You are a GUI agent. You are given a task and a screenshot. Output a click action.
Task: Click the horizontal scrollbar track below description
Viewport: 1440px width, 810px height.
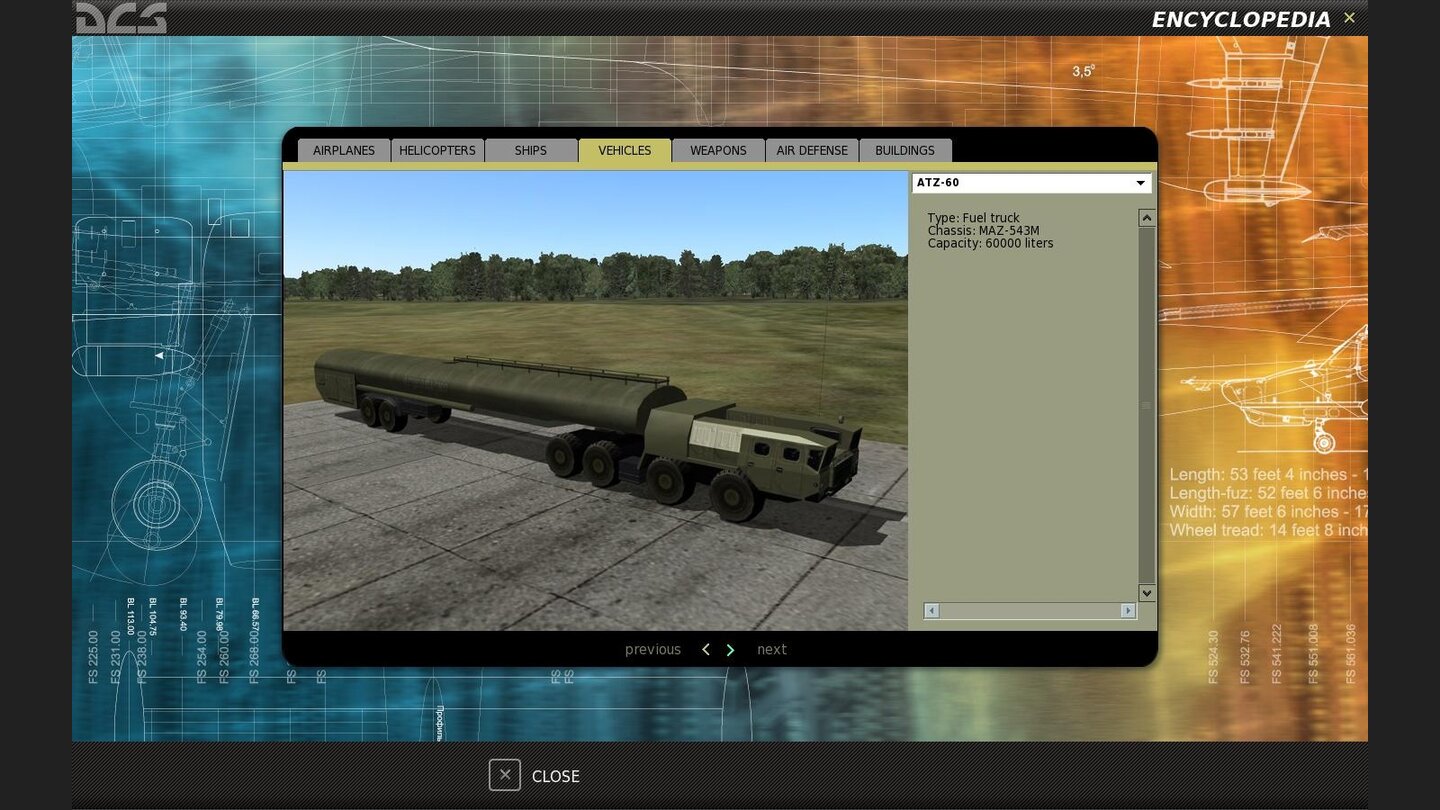(x=1030, y=610)
